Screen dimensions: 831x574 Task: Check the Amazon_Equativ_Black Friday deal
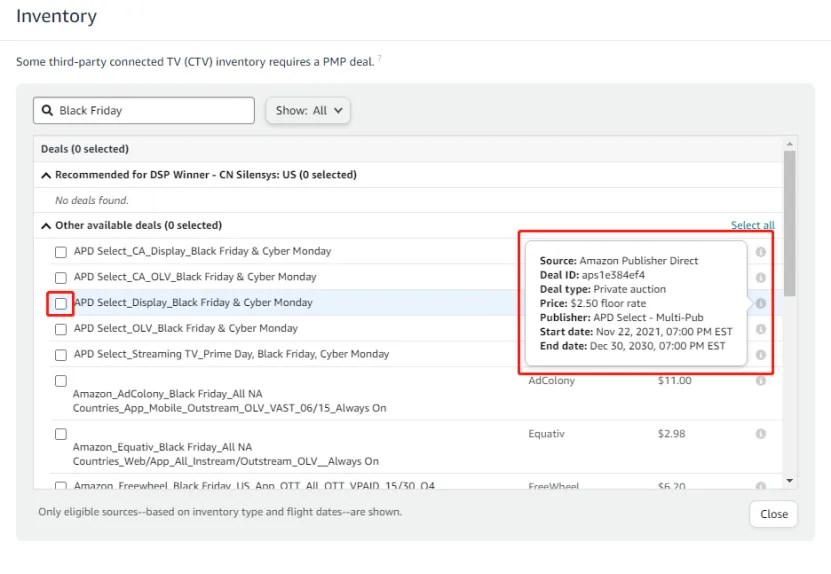(61, 434)
